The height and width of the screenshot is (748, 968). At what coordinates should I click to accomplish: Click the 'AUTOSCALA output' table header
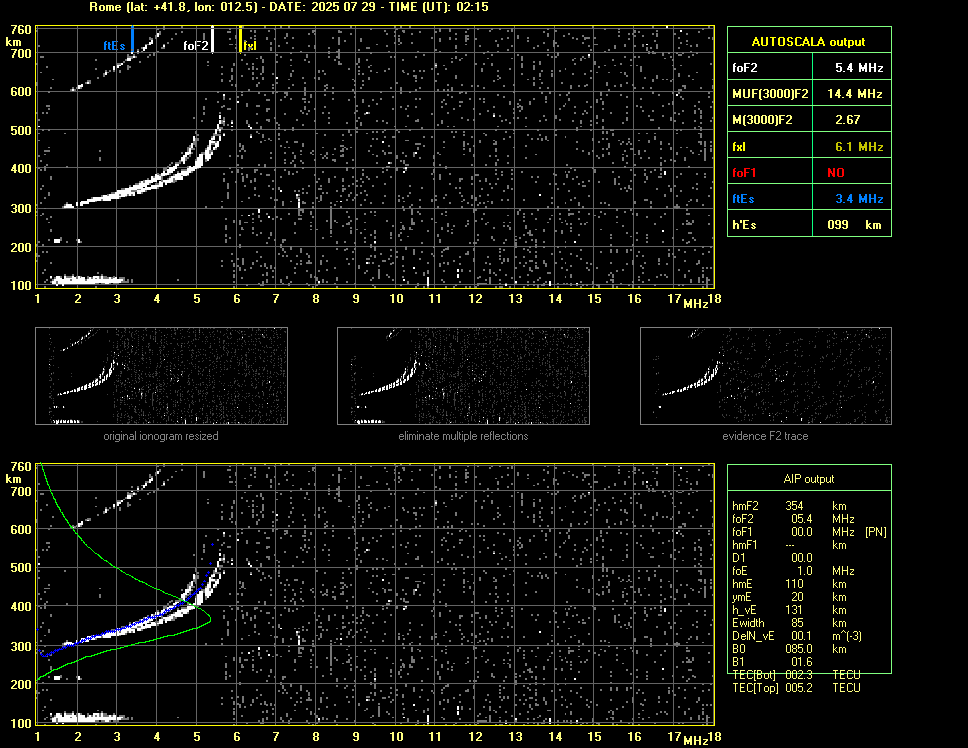click(x=809, y=41)
